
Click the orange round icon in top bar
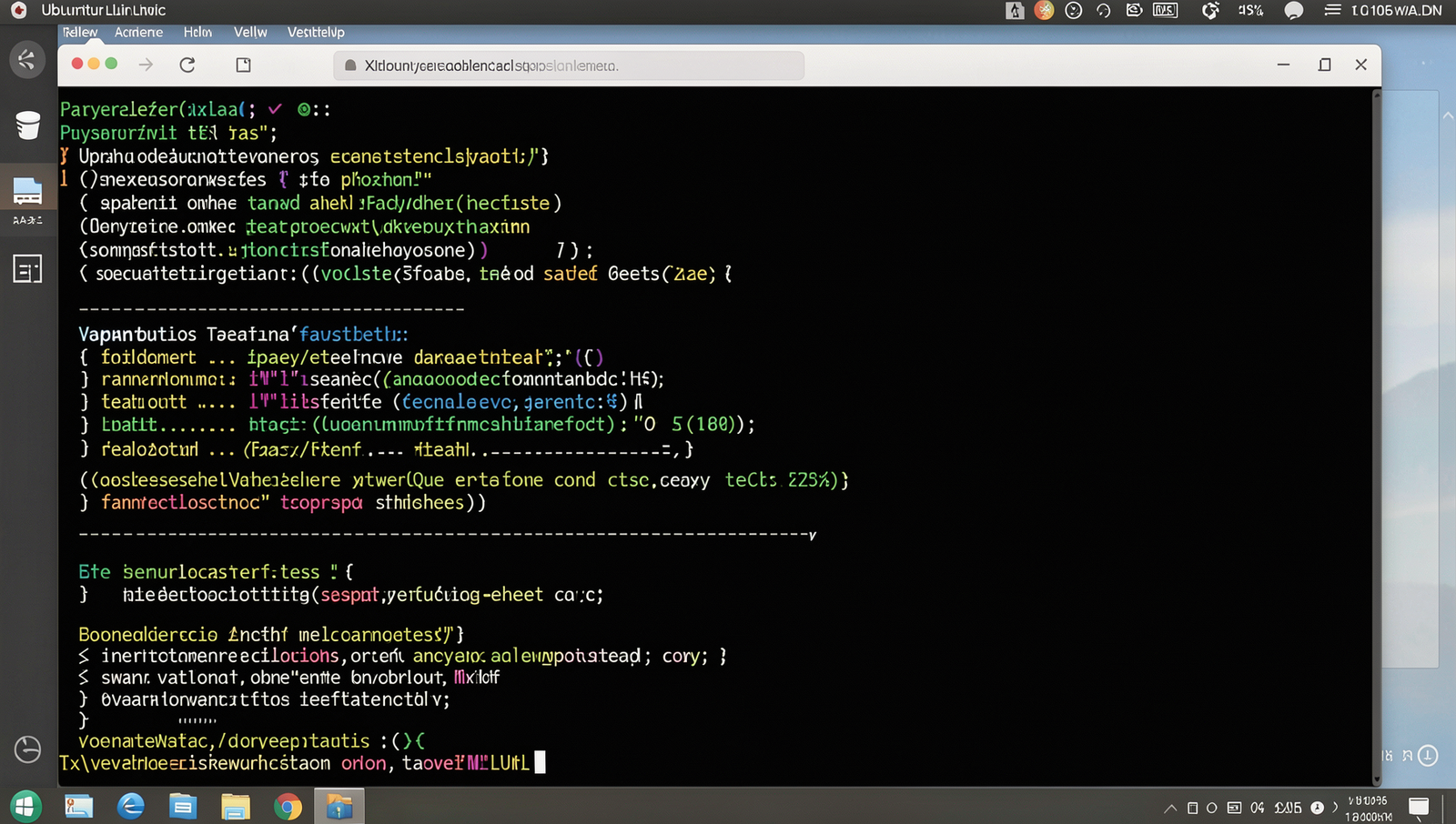coord(1044,10)
